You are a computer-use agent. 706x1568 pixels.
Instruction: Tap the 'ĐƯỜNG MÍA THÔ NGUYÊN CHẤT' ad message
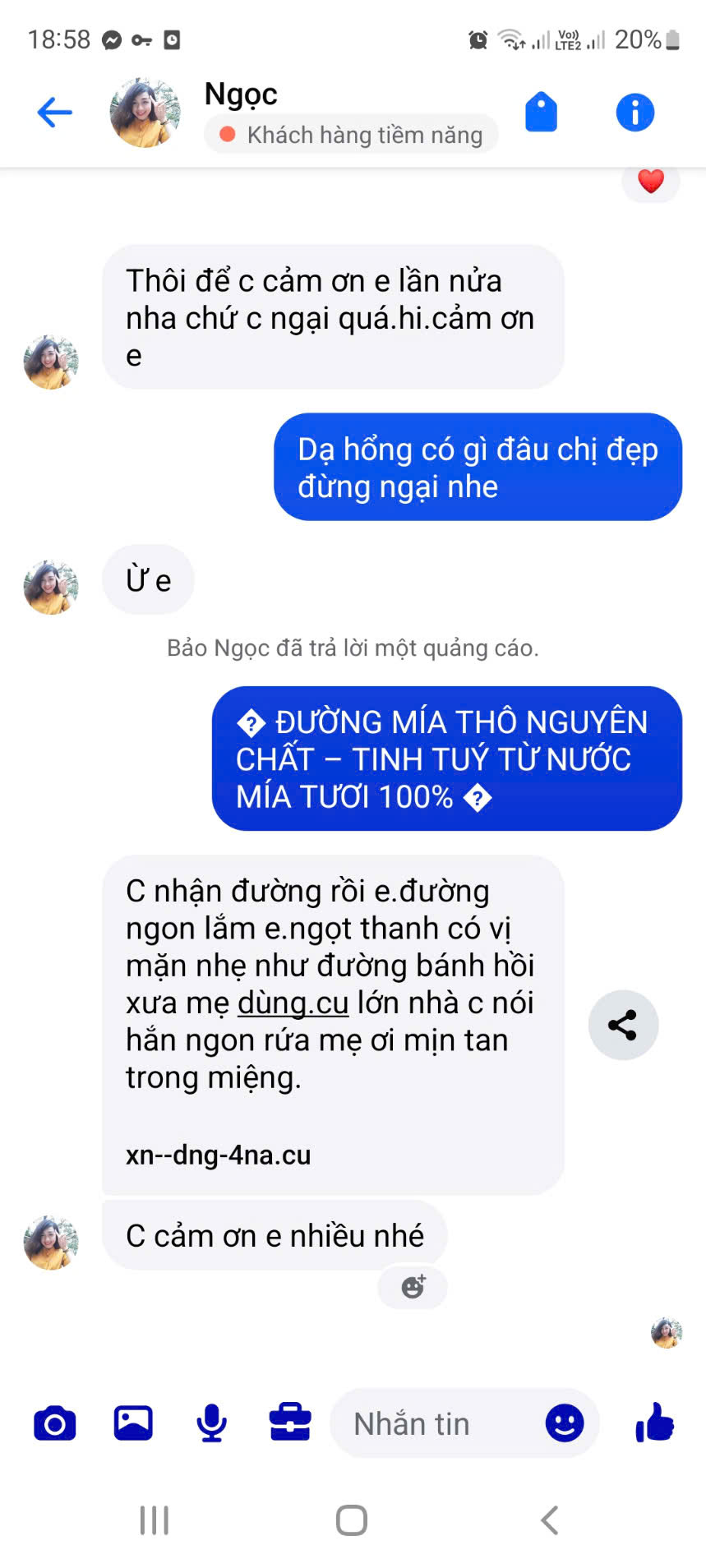[x=447, y=759]
